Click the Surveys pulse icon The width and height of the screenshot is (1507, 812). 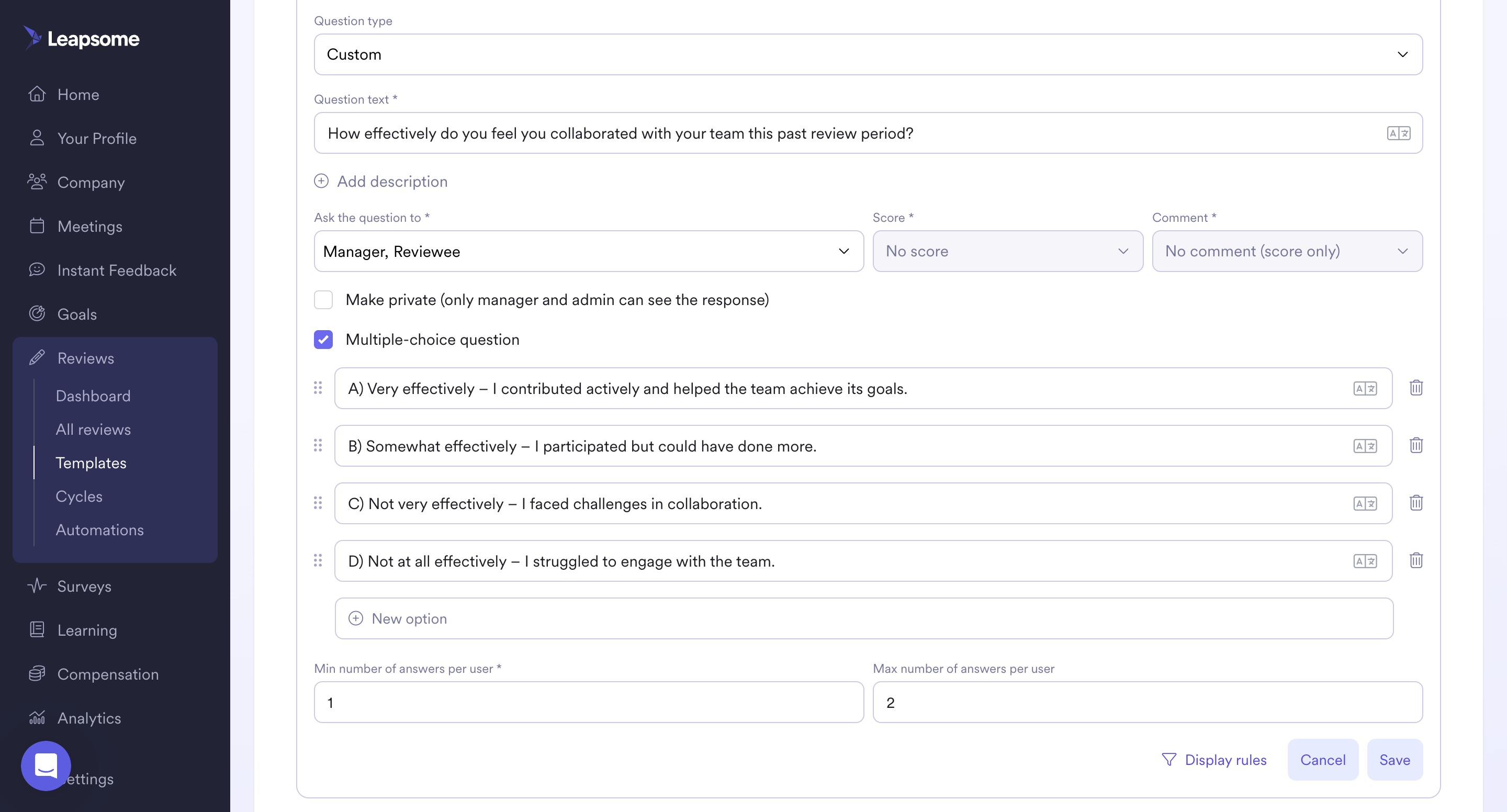click(37, 585)
